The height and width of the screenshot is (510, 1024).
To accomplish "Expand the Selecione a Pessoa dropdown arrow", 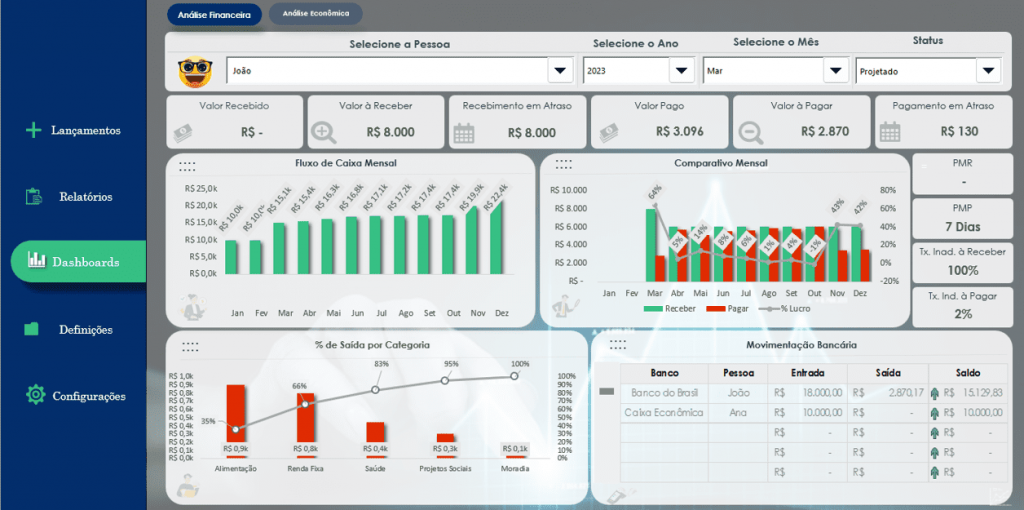I will [560, 71].
